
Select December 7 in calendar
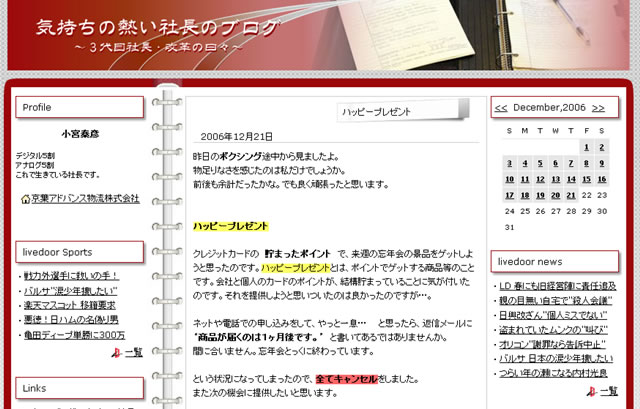click(x=571, y=163)
